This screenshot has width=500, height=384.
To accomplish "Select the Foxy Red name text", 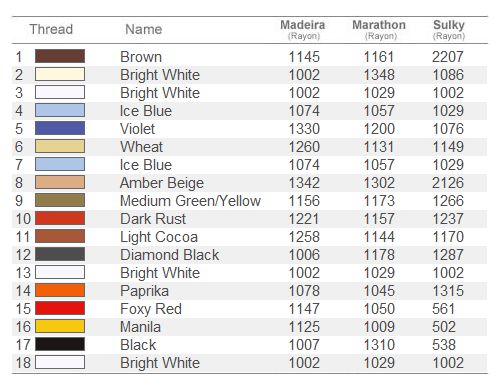I will point(151,309).
